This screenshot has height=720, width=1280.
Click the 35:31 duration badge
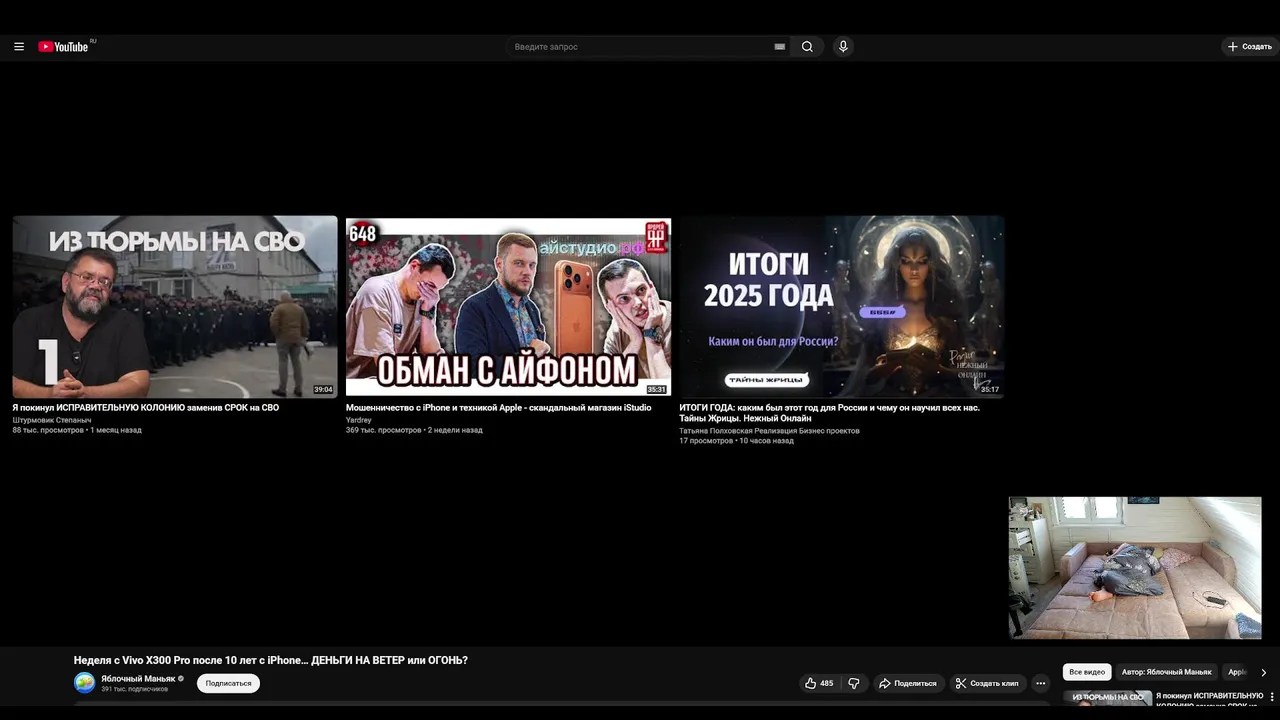pos(656,390)
